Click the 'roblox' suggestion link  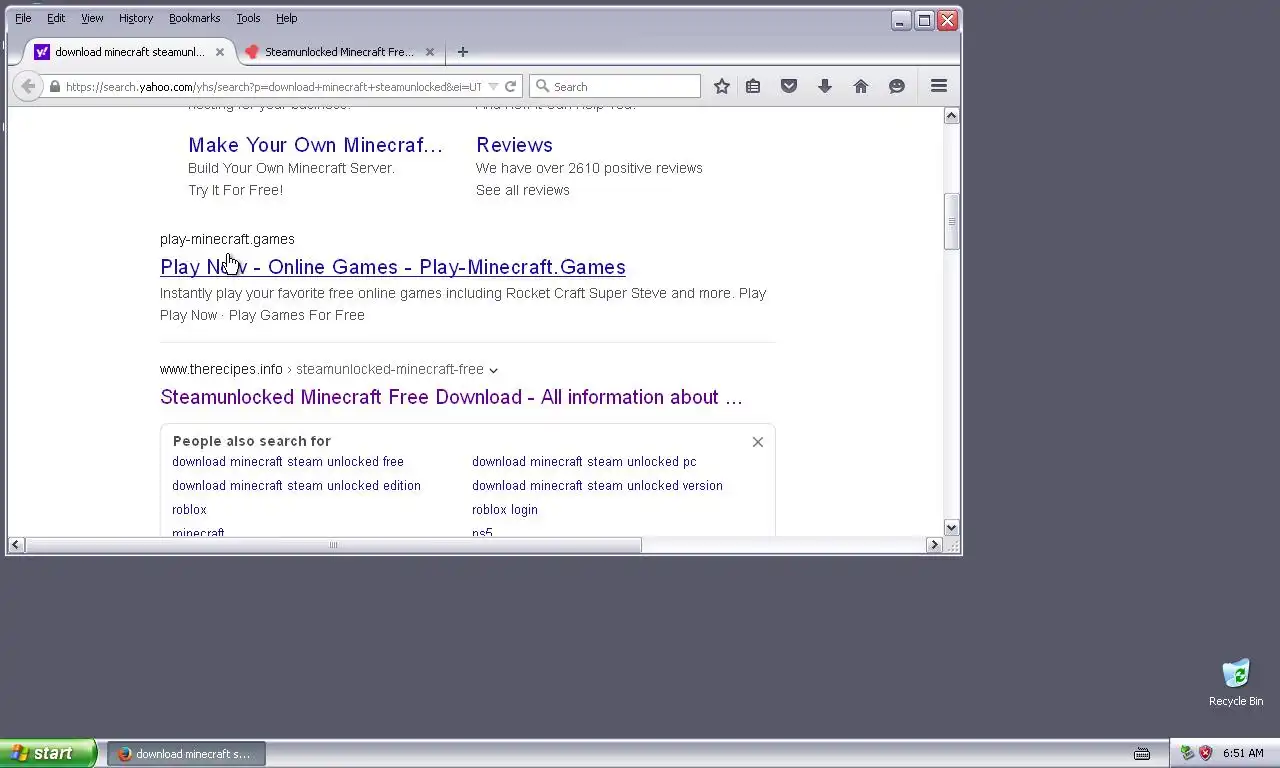[x=189, y=510]
